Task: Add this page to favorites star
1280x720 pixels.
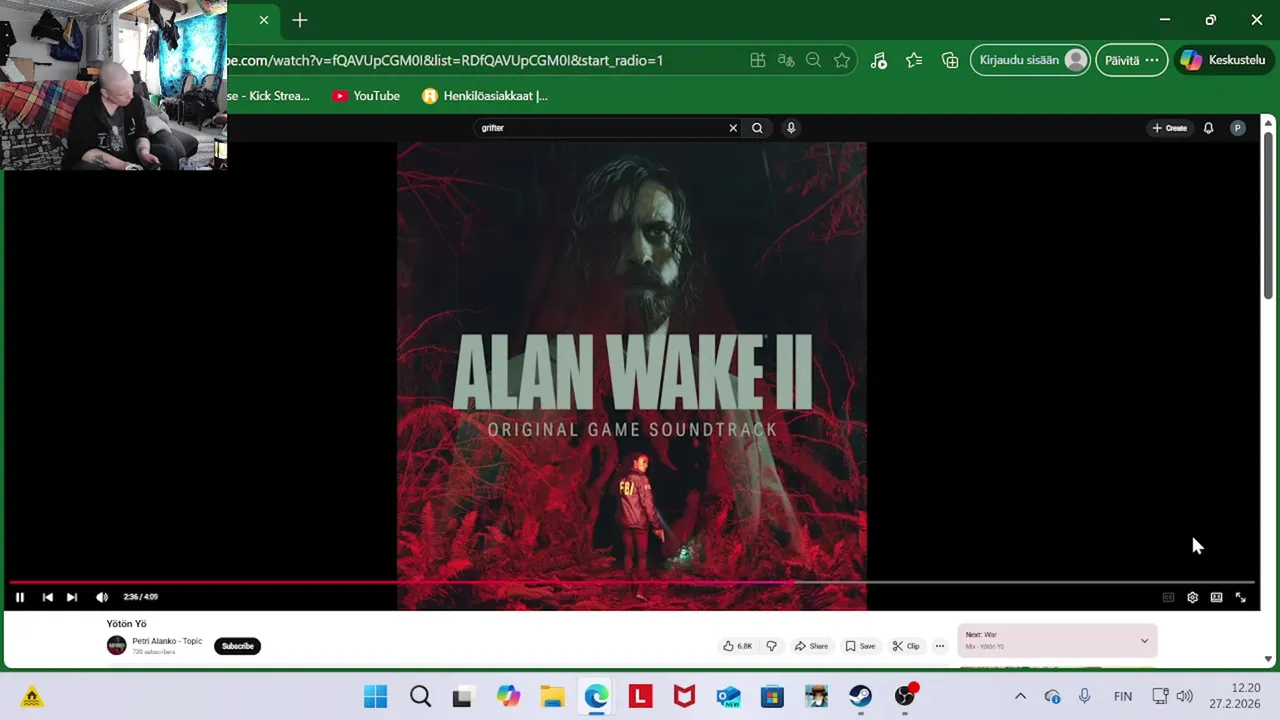Action: click(842, 60)
